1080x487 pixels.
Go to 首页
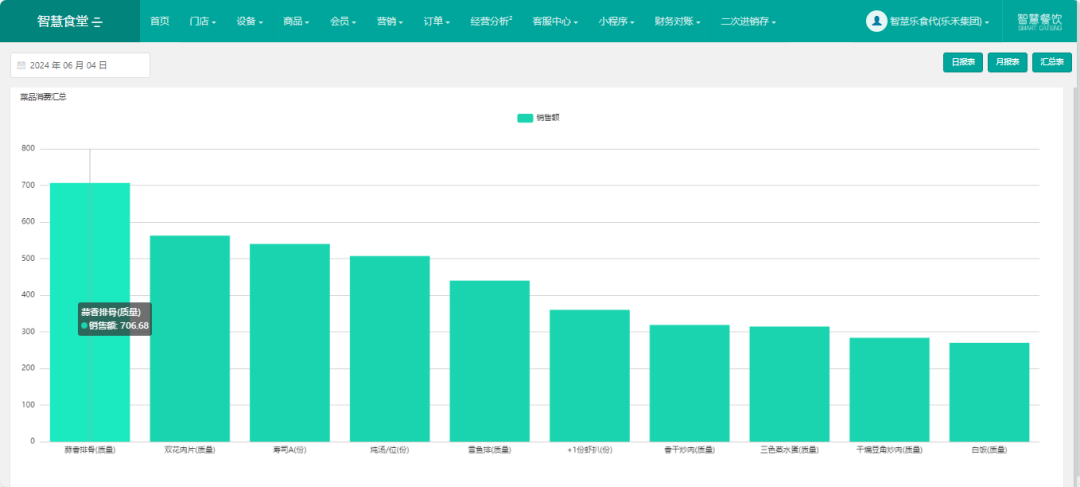tap(160, 21)
